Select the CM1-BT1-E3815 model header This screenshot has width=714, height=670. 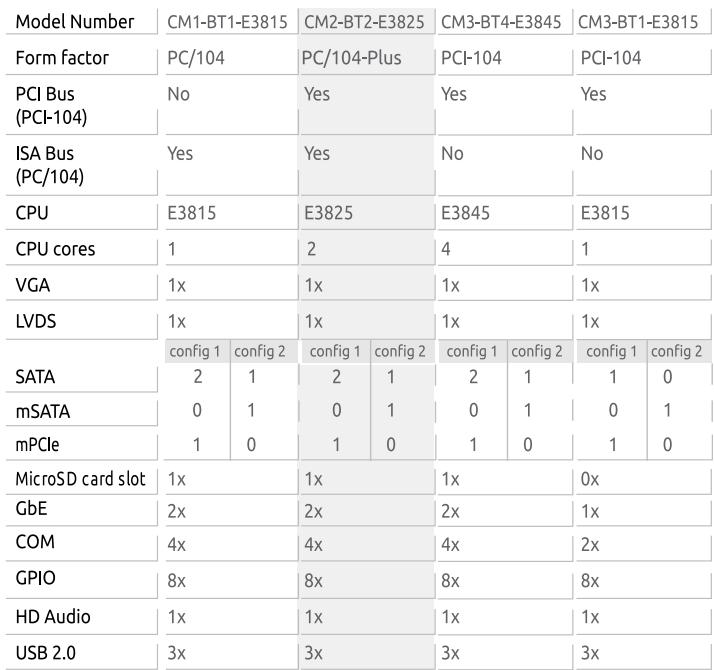click(227, 22)
